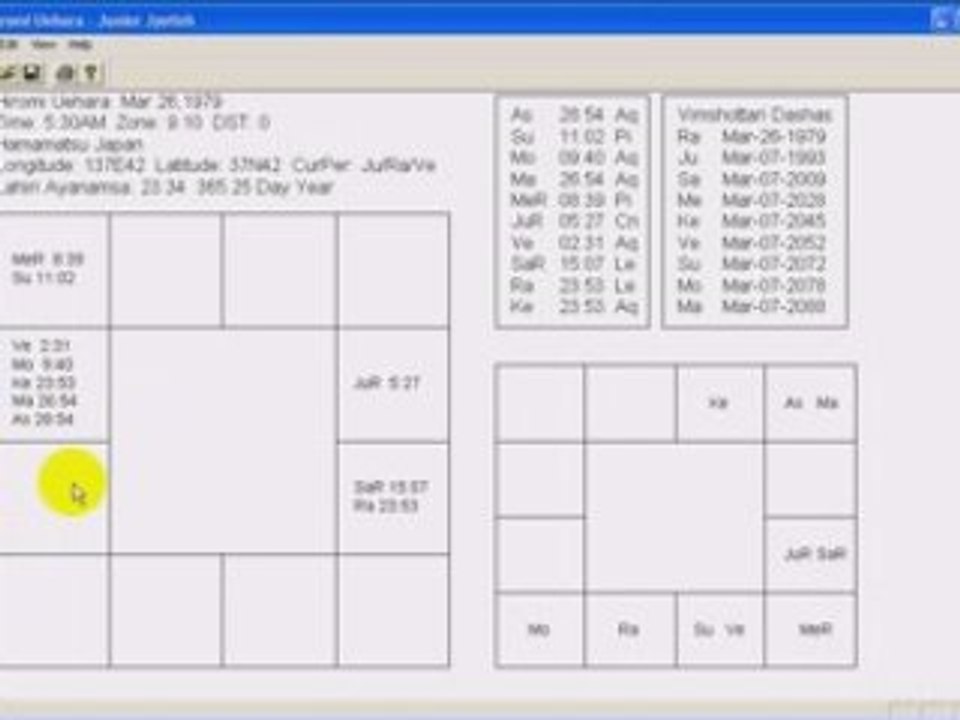Image resolution: width=960 pixels, height=720 pixels.
Task: Select the Ma 26:54 Aq row in planet table
Action: tap(574, 179)
